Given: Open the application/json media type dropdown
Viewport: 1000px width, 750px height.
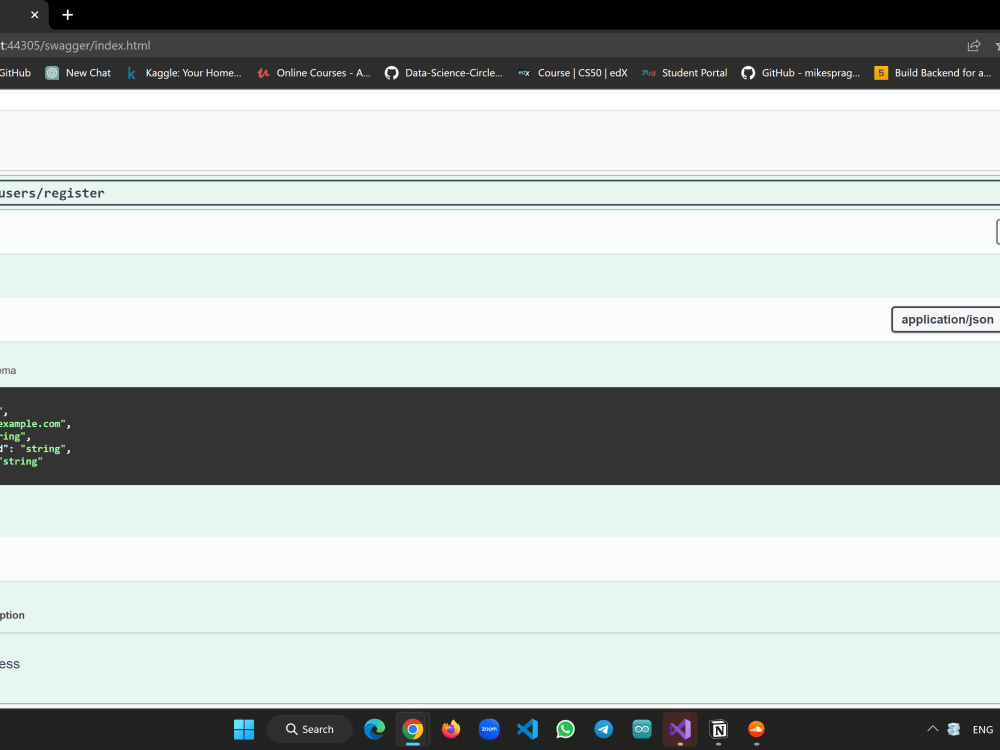Looking at the screenshot, I should pyautogui.click(x=946, y=319).
